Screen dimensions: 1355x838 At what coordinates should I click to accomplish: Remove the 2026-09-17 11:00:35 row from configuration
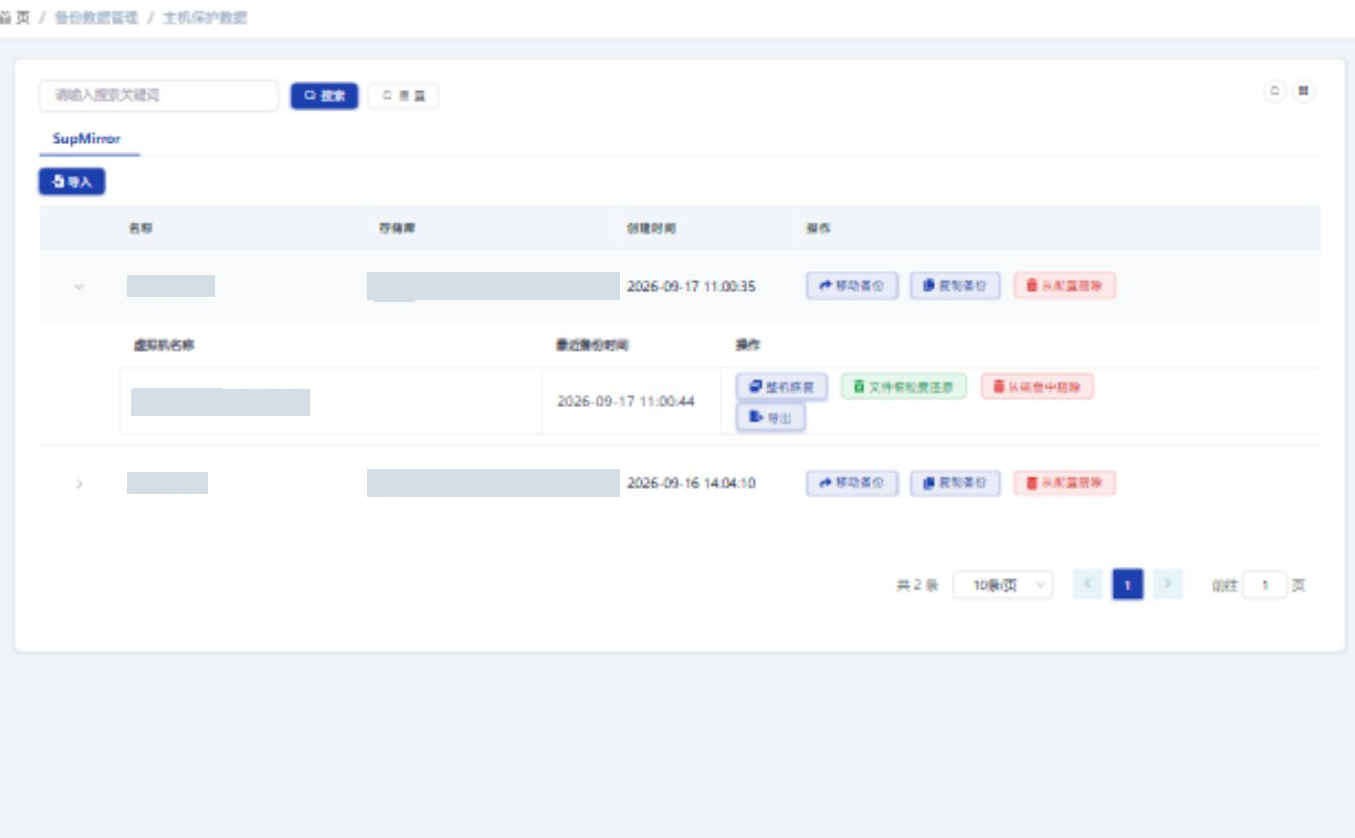[1065, 286]
